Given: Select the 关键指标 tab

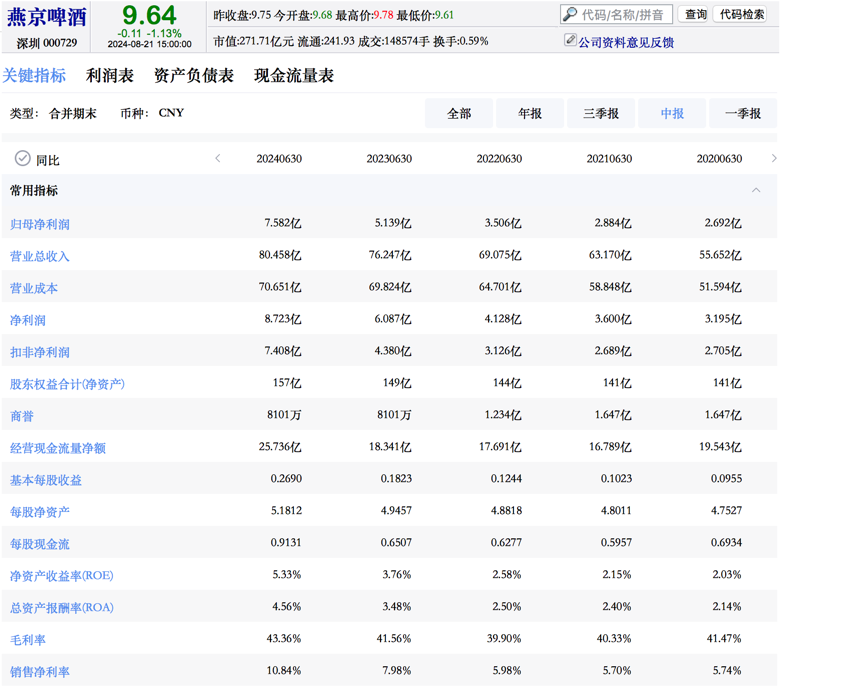Looking at the screenshot, I should (34, 76).
